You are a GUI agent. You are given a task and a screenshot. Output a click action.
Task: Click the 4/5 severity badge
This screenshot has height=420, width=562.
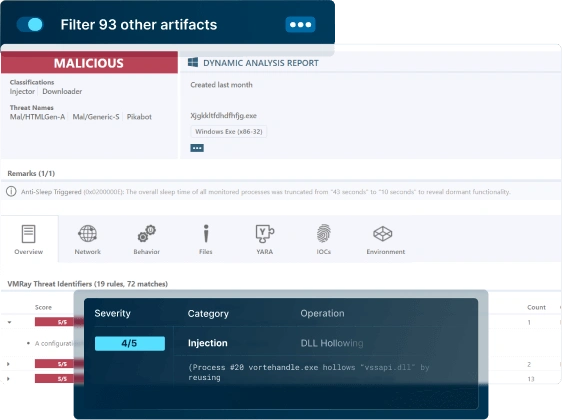point(130,343)
